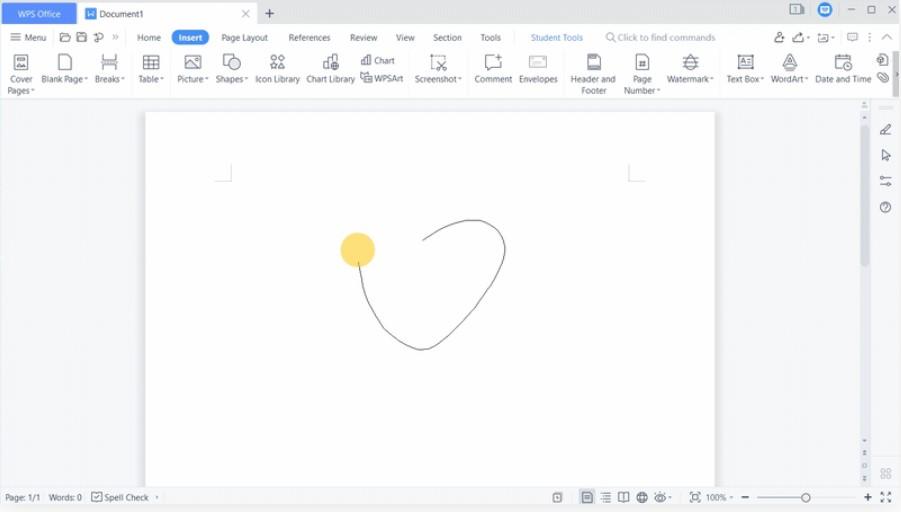The height and width of the screenshot is (512, 901).
Task: Click the Open folder icon
Action: tap(65, 37)
